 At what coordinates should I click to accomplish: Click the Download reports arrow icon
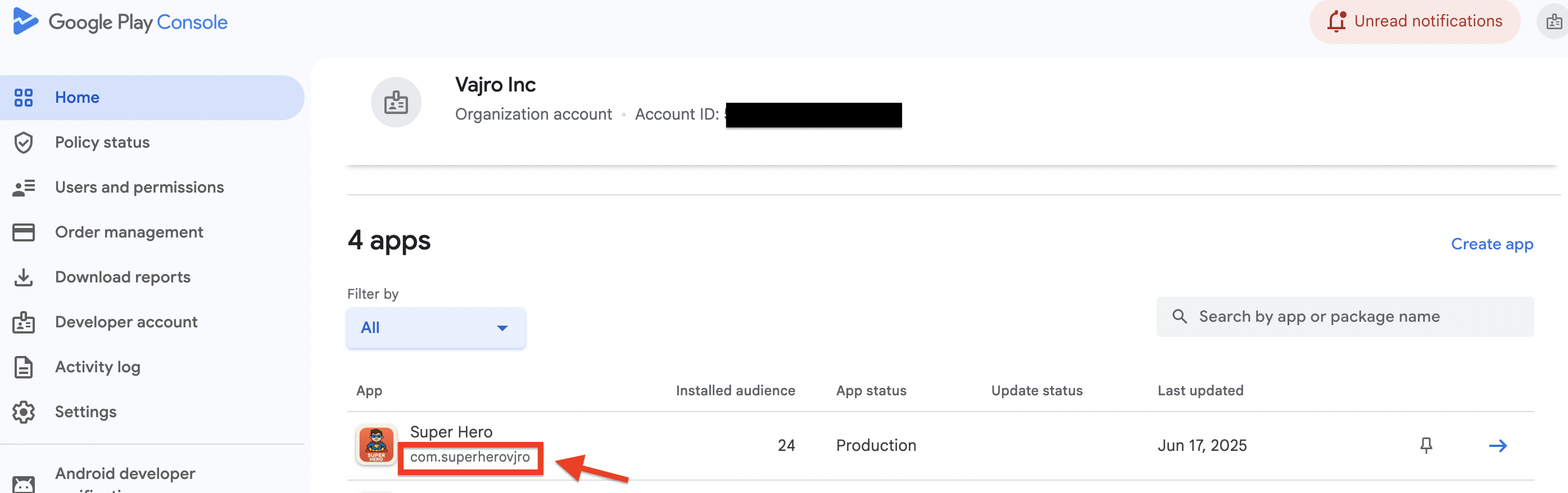pyautogui.click(x=23, y=277)
